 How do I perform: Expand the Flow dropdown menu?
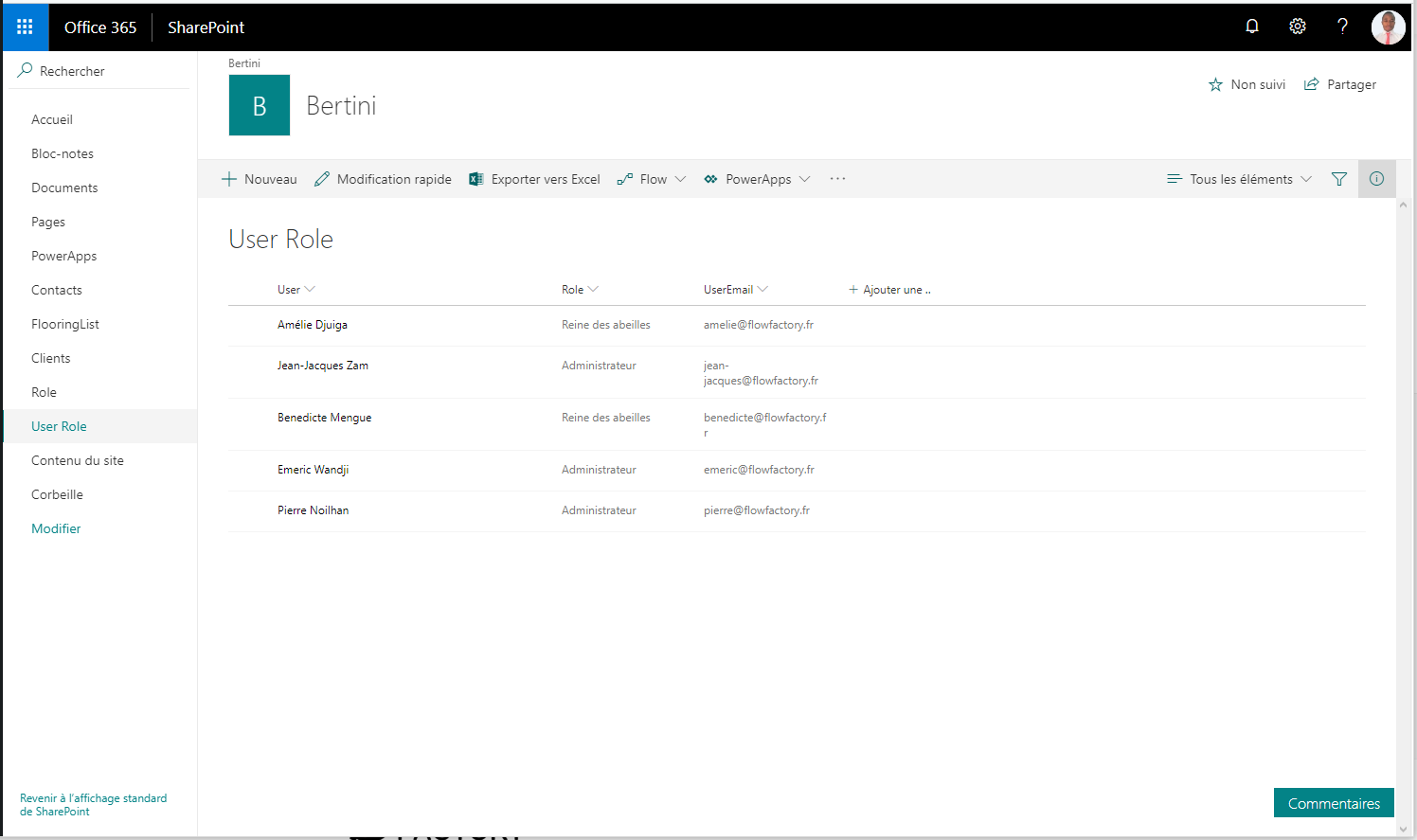[x=652, y=179]
